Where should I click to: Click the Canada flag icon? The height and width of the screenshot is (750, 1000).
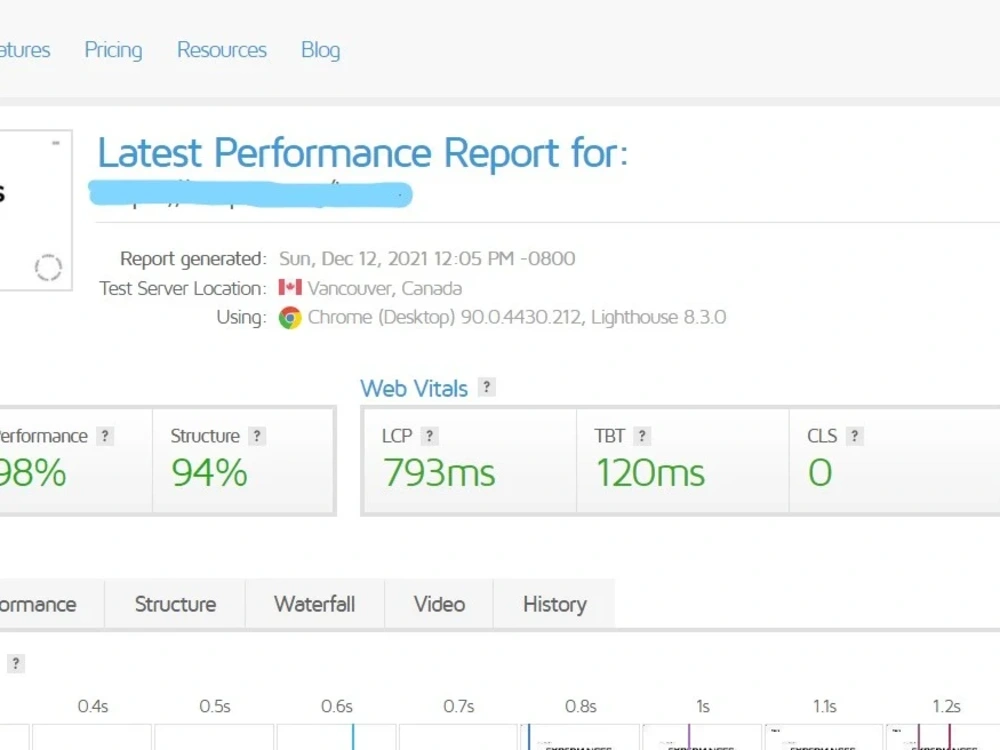290,288
